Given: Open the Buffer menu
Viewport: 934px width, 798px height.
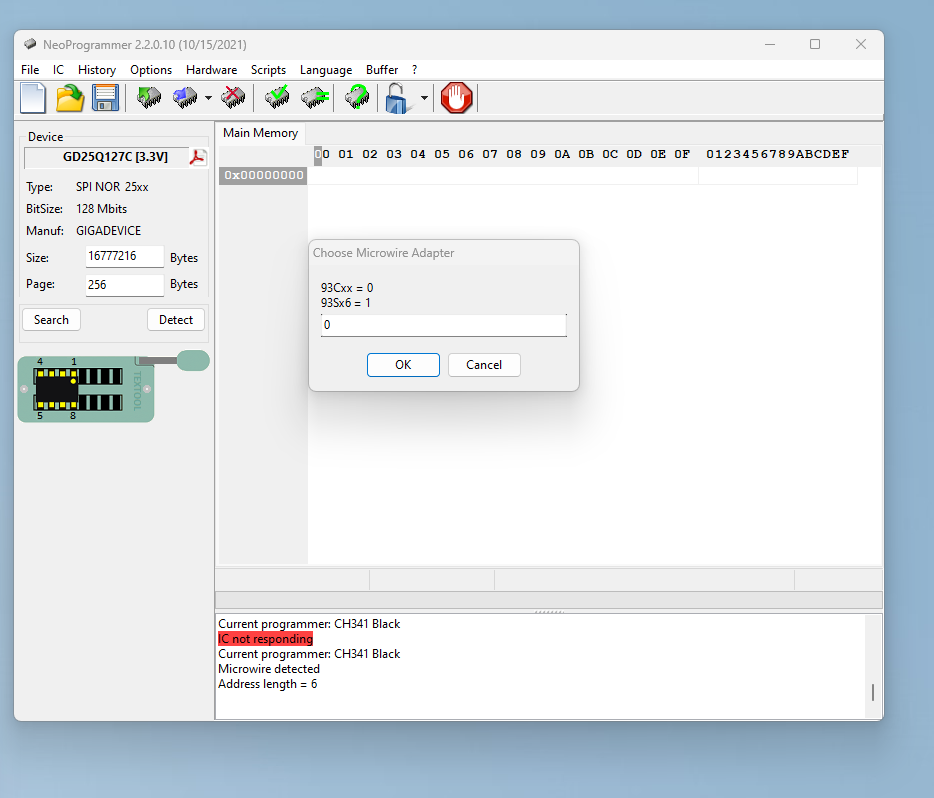Looking at the screenshot, I should [382, 70].
